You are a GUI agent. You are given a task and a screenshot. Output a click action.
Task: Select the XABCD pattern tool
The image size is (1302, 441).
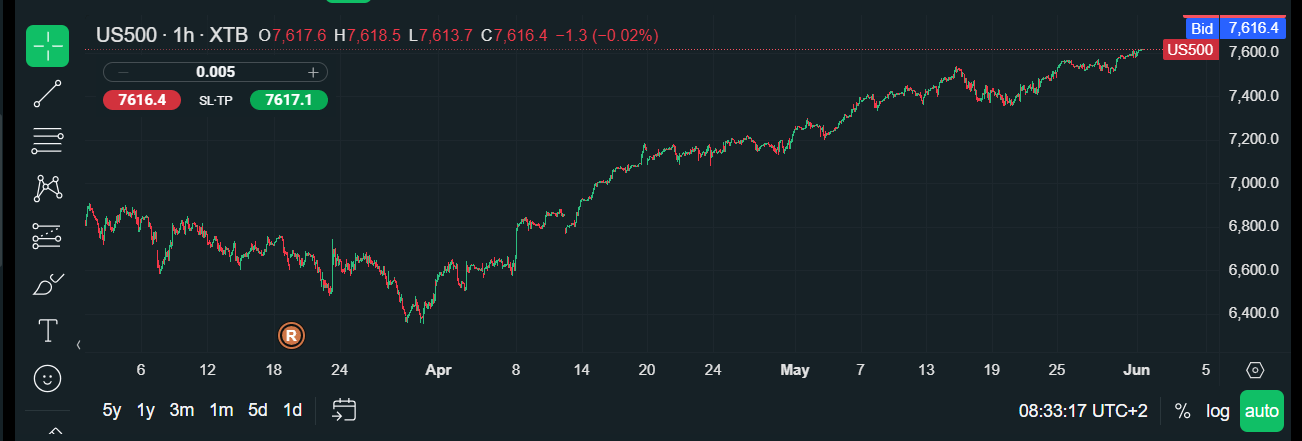pyautogui.click(x=48, y=188)
